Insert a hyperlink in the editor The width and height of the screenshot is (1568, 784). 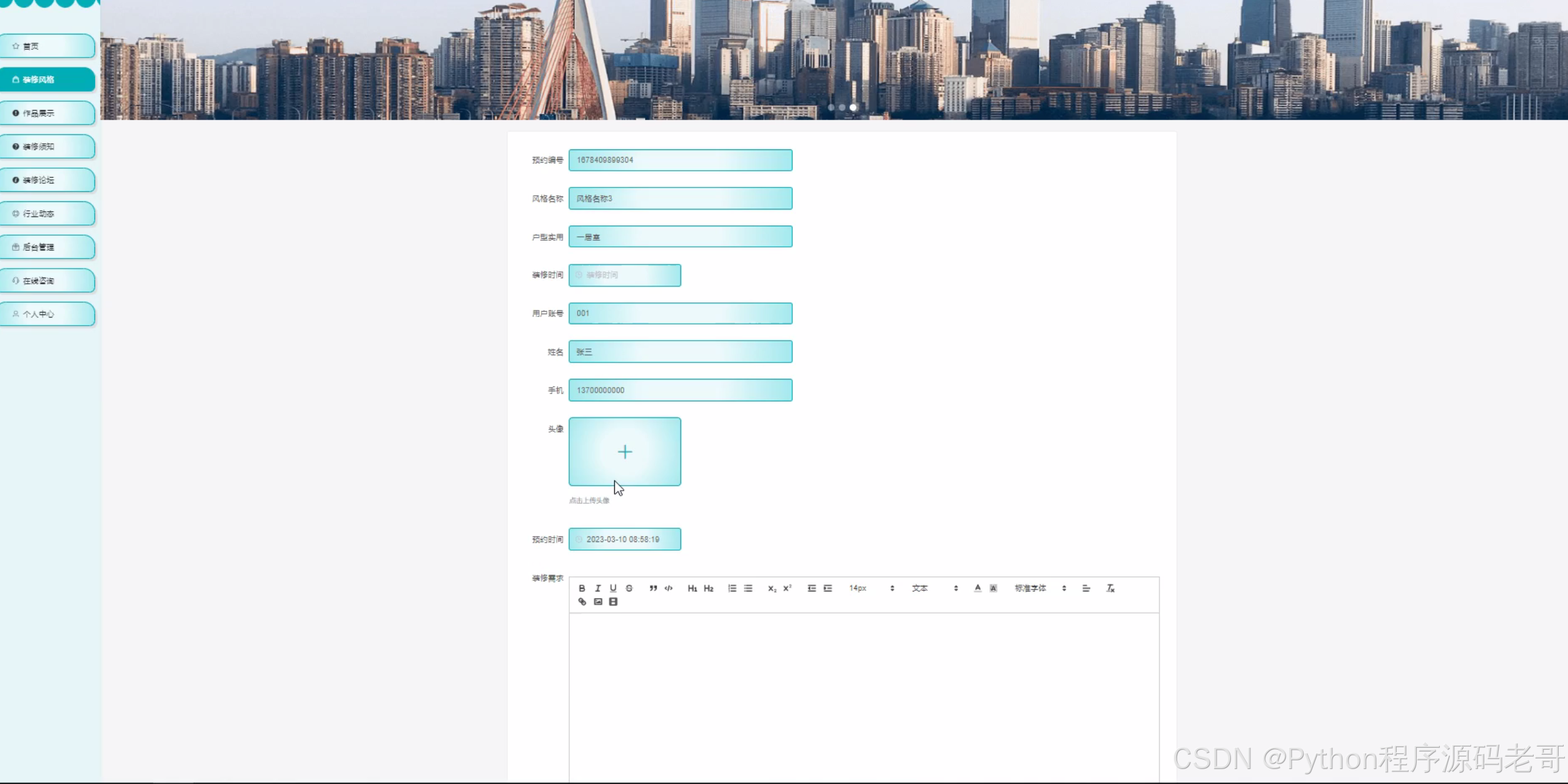tap(582, 601)
